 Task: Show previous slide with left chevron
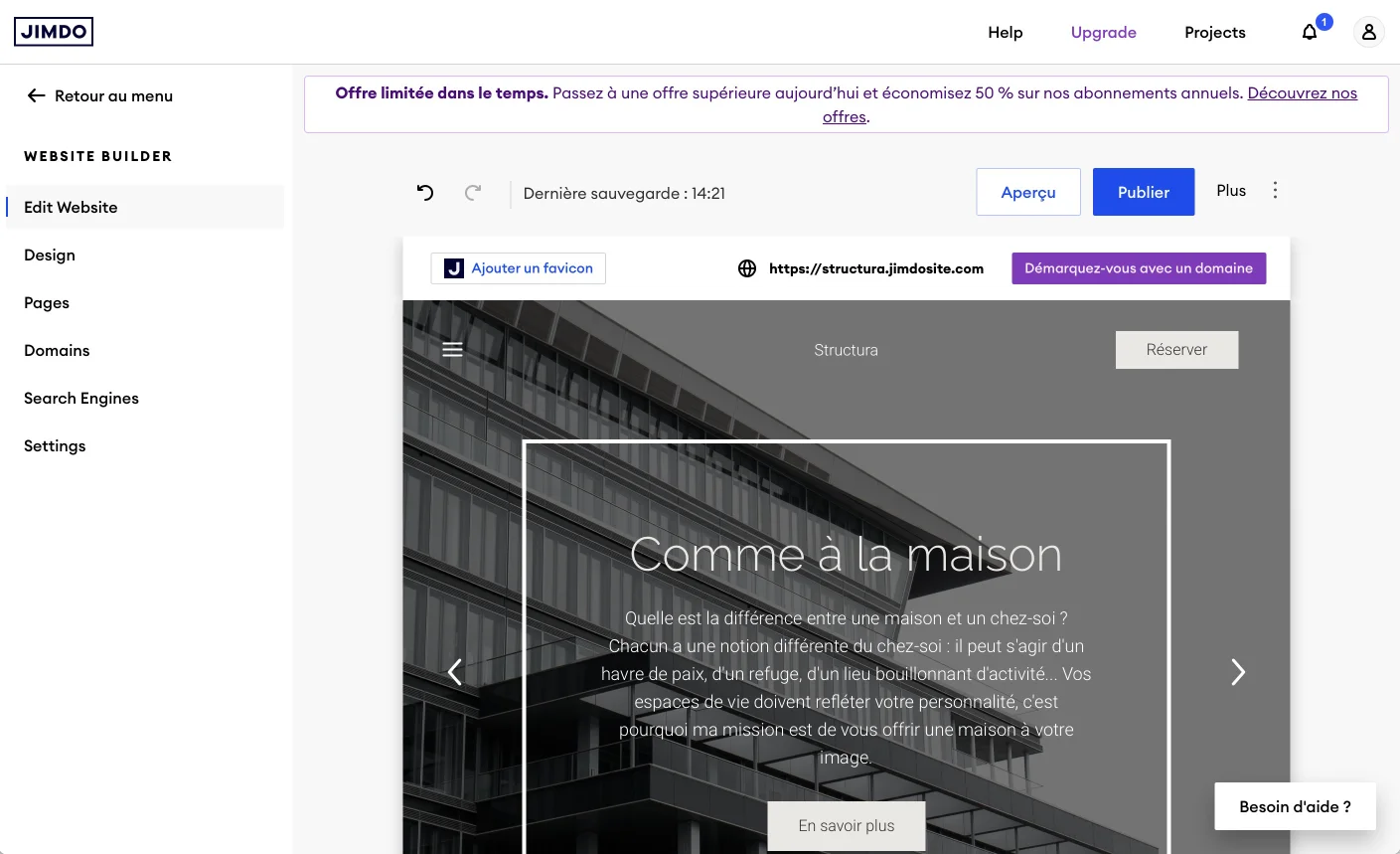(x=455, y=672)
